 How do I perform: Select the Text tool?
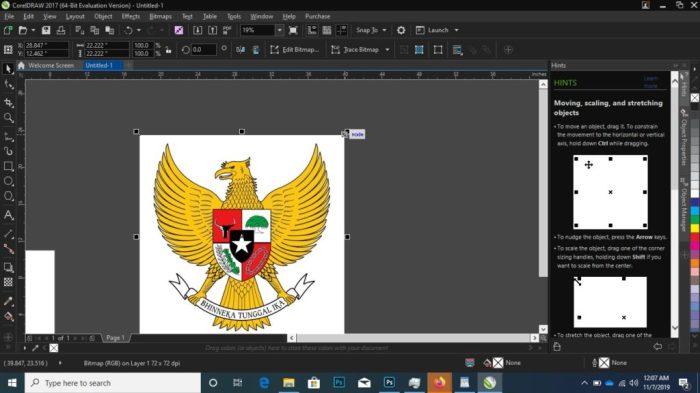8,215
